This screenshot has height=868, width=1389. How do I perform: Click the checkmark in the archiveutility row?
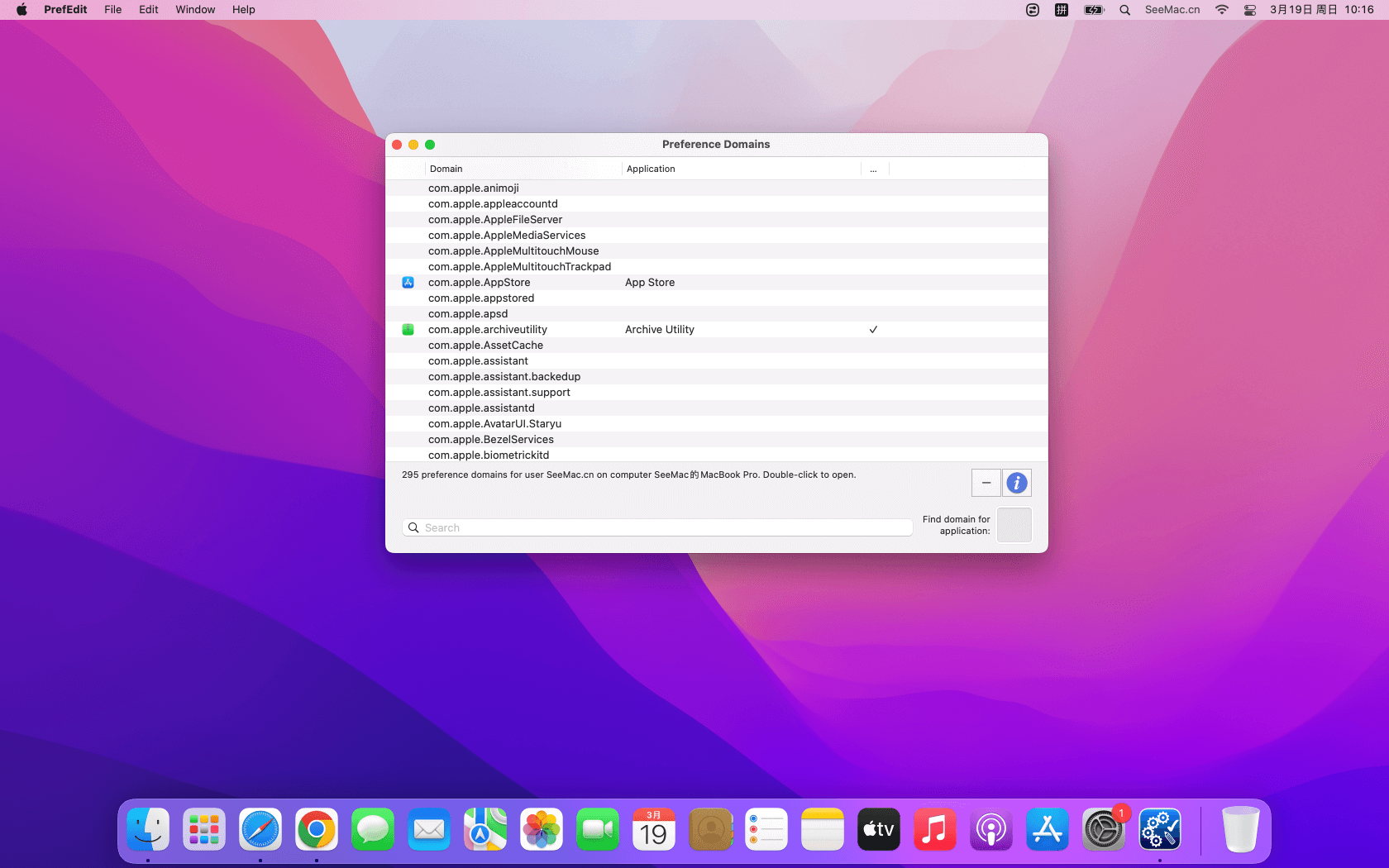(x=873, y=330)
